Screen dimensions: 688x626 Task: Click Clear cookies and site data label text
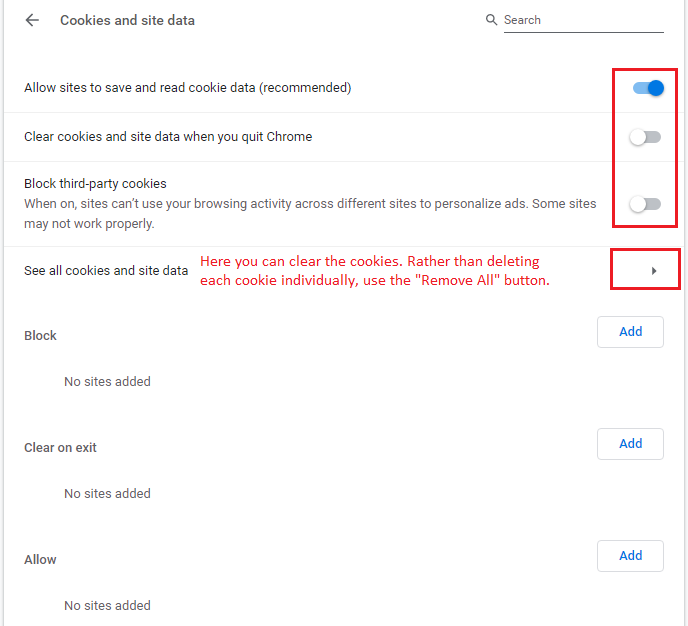[168, 137]
